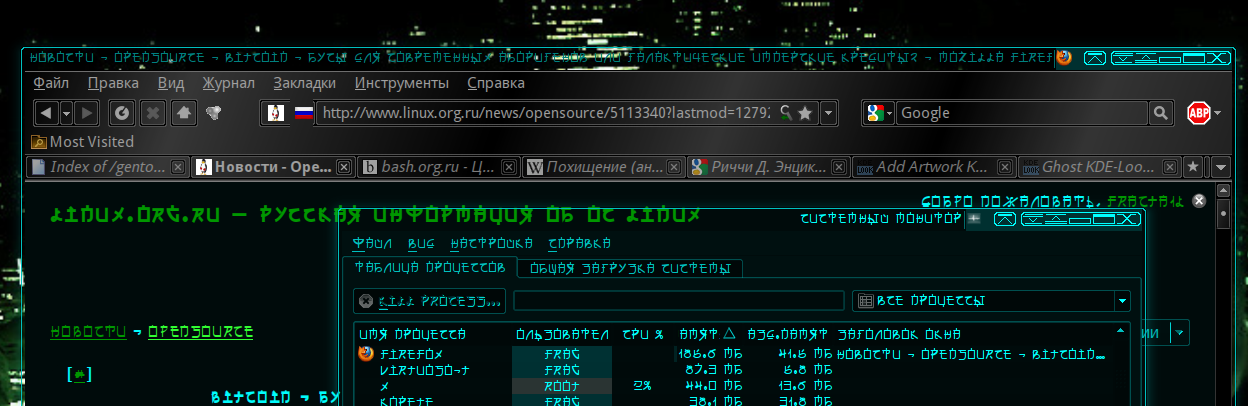Close the bash.org.ru tab
This screenshot has width=1248, height=406.
(x=508, y=167)
